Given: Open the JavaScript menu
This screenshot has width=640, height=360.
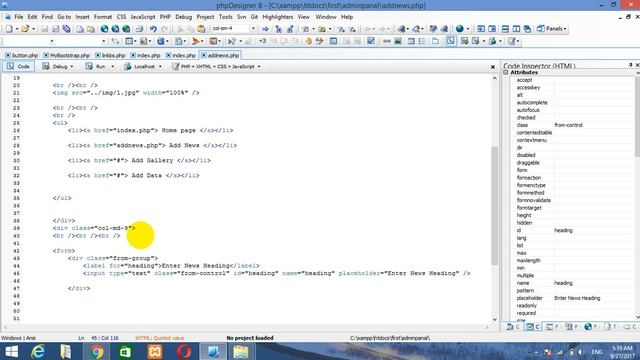Looking at the screenshot, I should [143, 17].
